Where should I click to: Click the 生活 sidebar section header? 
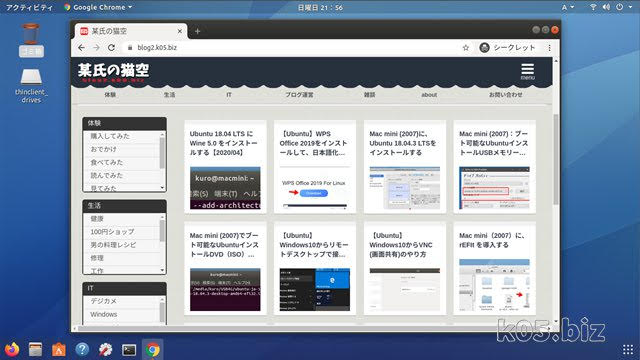pyautogui.click(x=124, y=206)
